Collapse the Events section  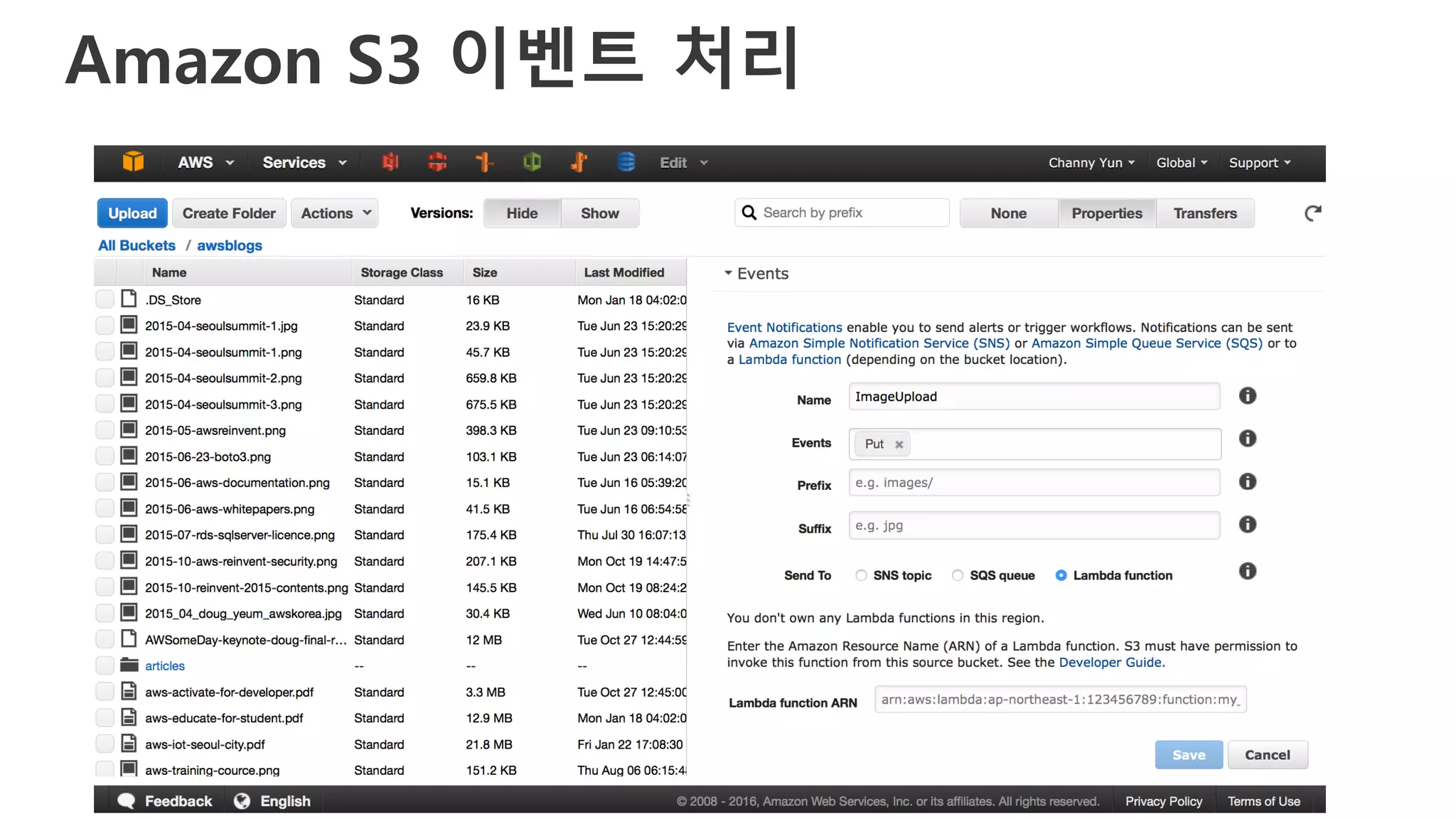(x=728, y=274)
